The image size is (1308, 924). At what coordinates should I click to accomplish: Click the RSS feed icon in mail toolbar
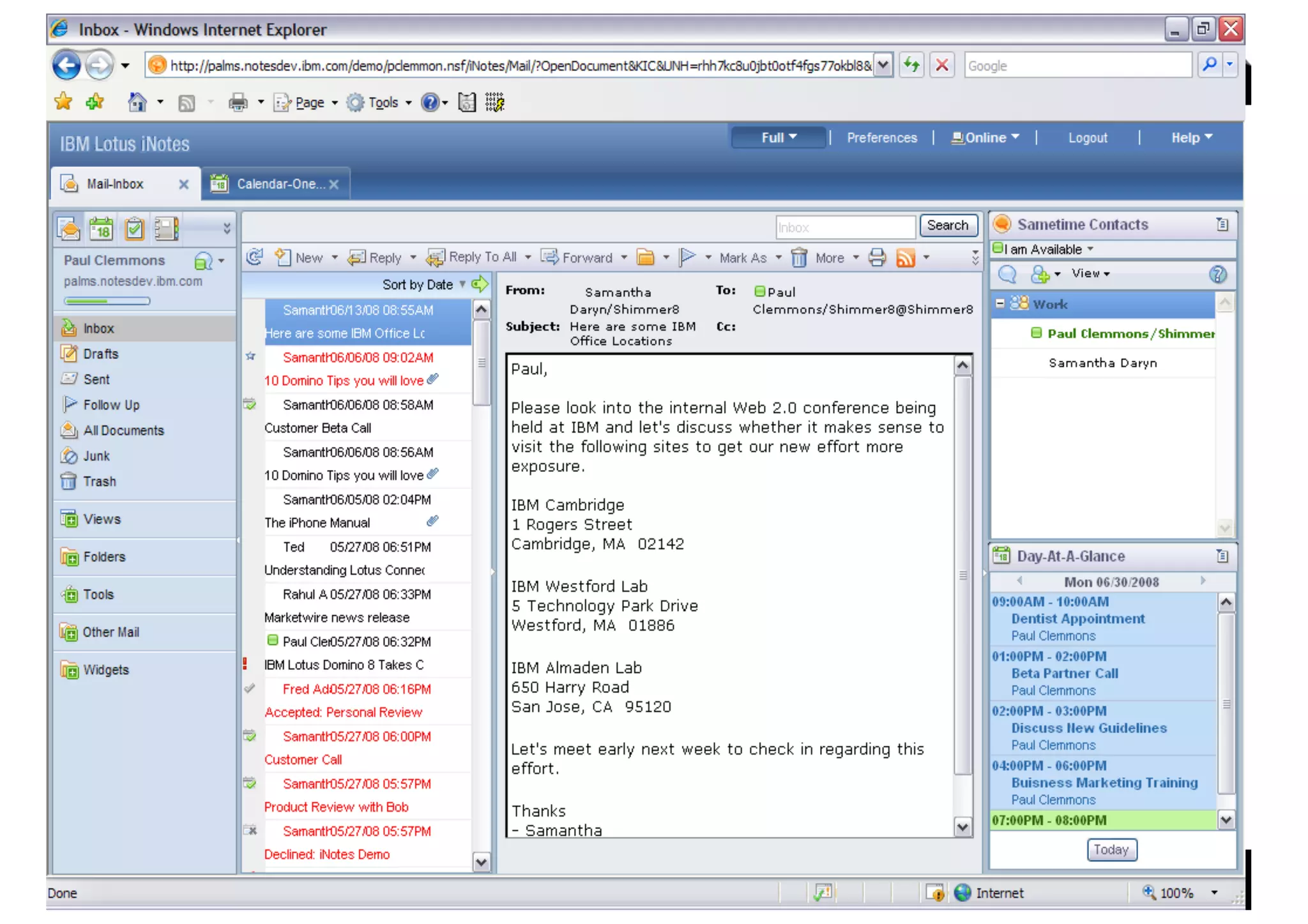[x=905, y=257]
